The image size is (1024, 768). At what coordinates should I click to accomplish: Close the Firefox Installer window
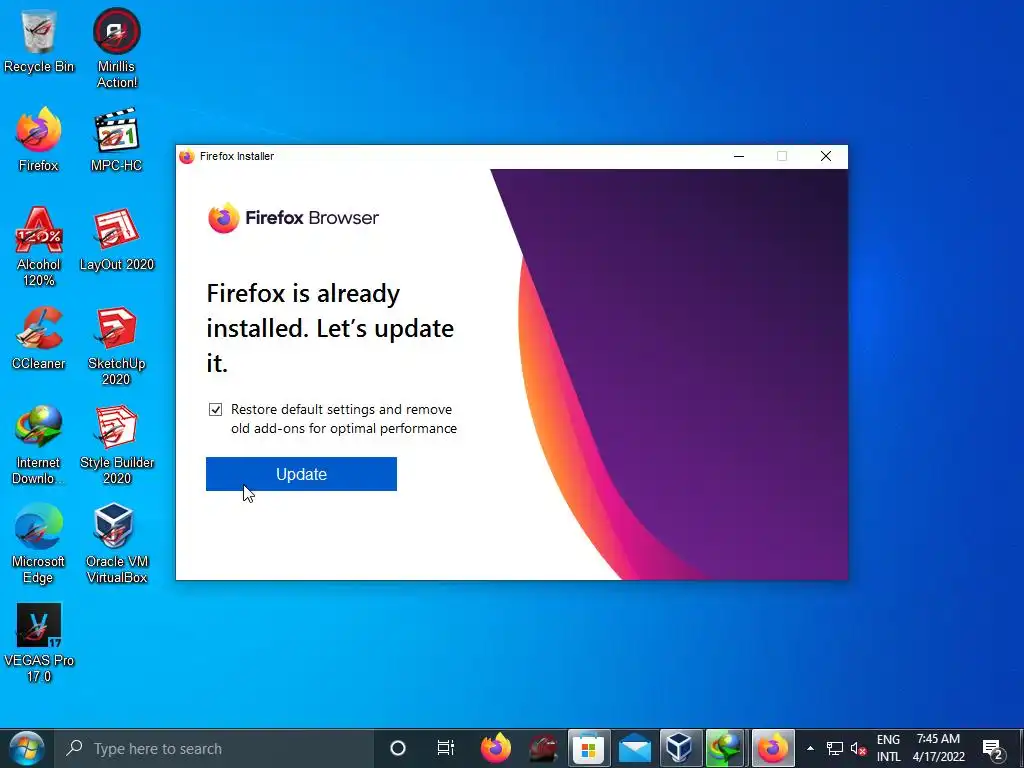[x=825, y=156]
